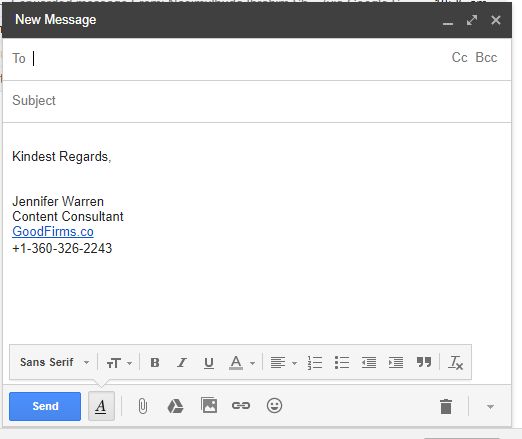
Task: Open the text size dropdown
Action: coord(119,363)
